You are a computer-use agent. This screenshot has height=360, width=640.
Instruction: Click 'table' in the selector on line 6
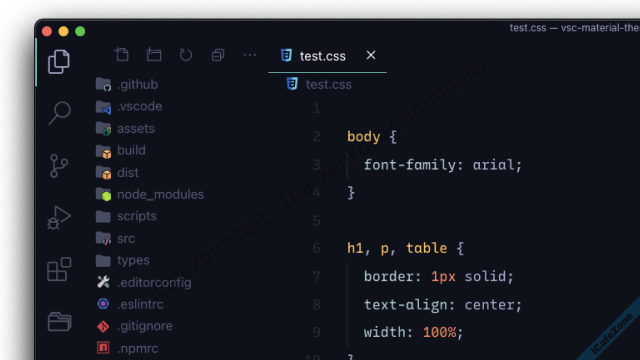tap(427, 248)
